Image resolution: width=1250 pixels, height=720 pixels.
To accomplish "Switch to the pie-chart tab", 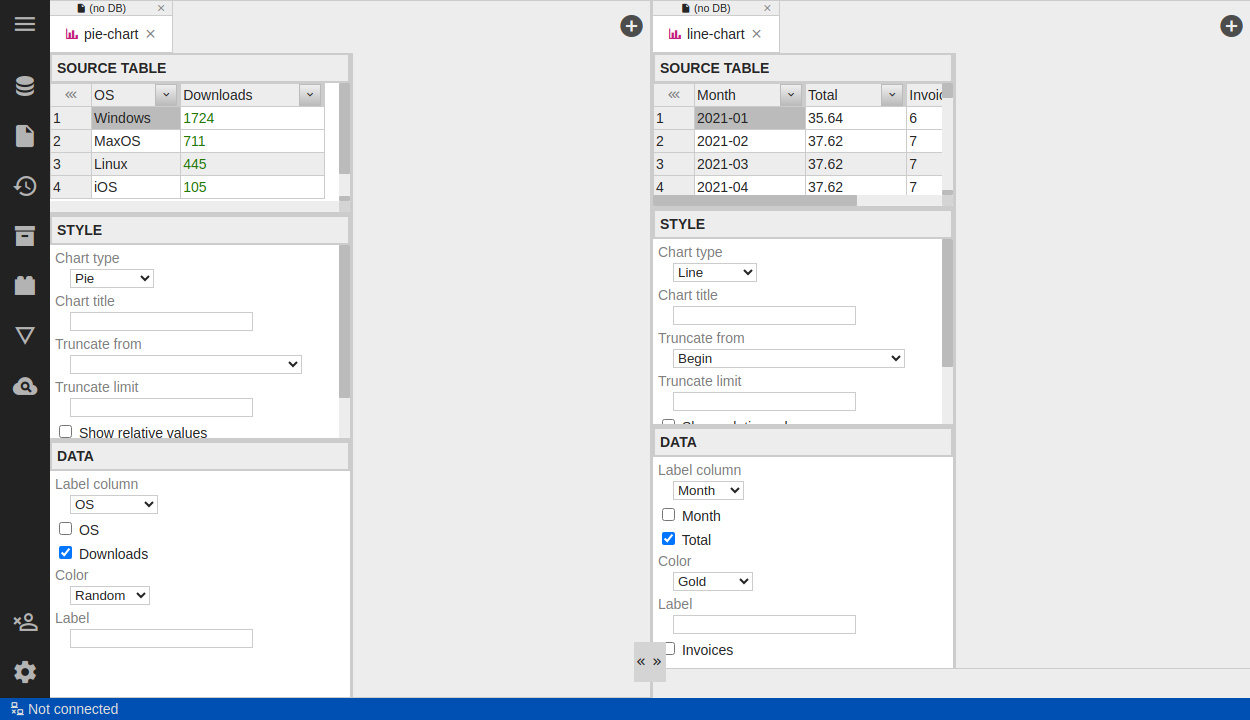I will (110, 34).
